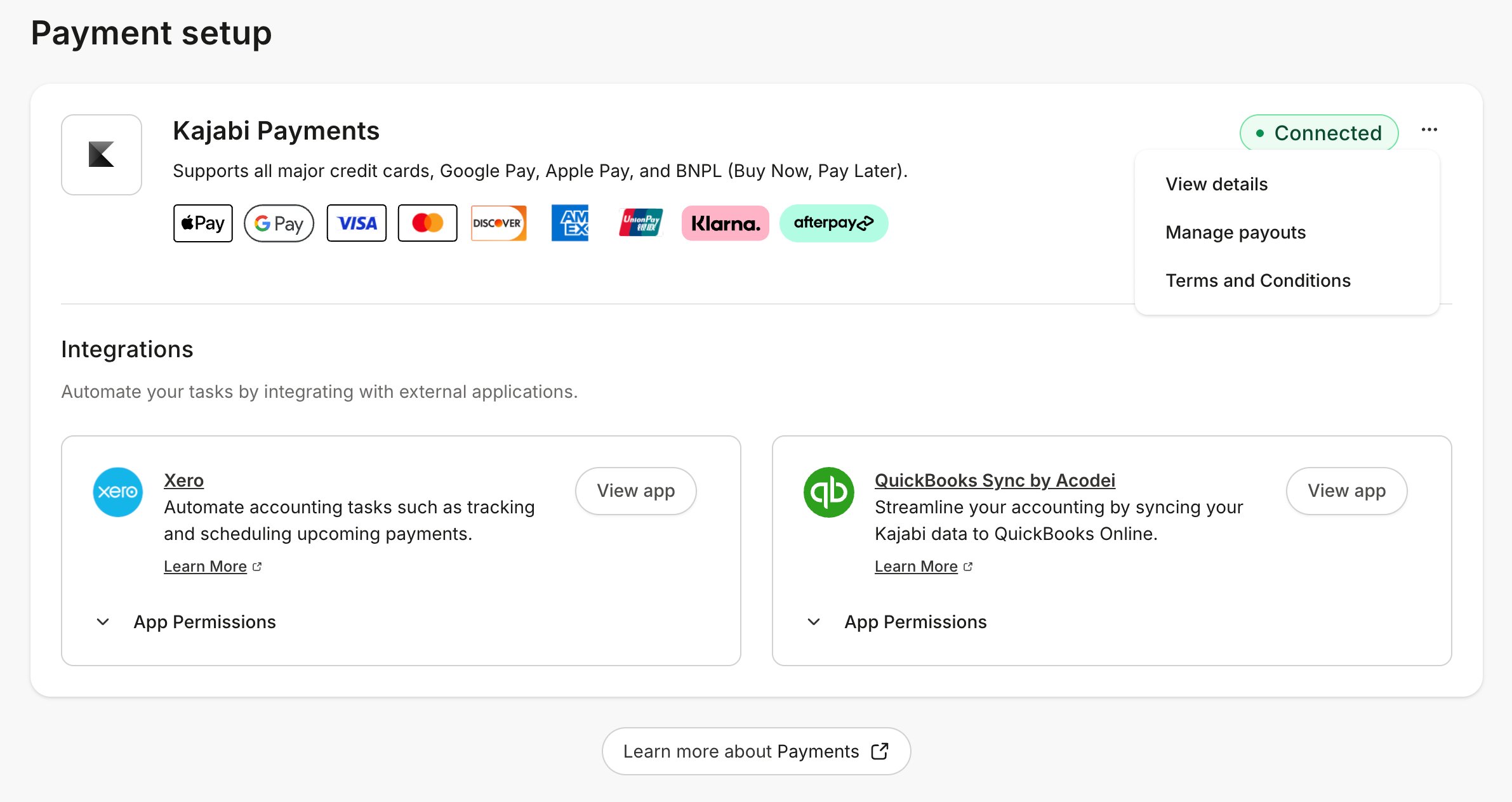1512x802 pixels.
Task: Click the Xero logo icon
Action: coord(118,492)
